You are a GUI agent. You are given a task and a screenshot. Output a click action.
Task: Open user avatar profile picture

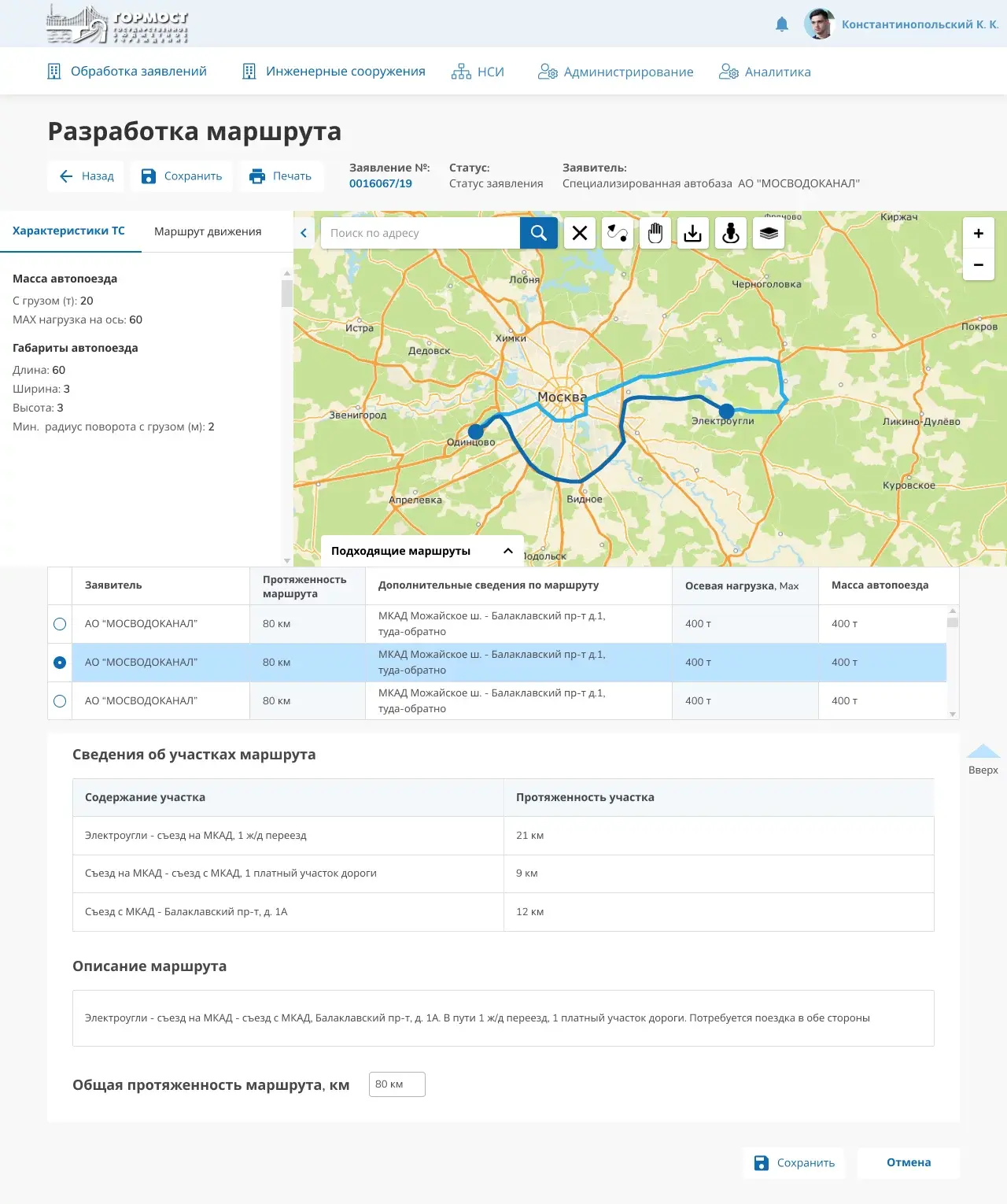pos(819,24)
